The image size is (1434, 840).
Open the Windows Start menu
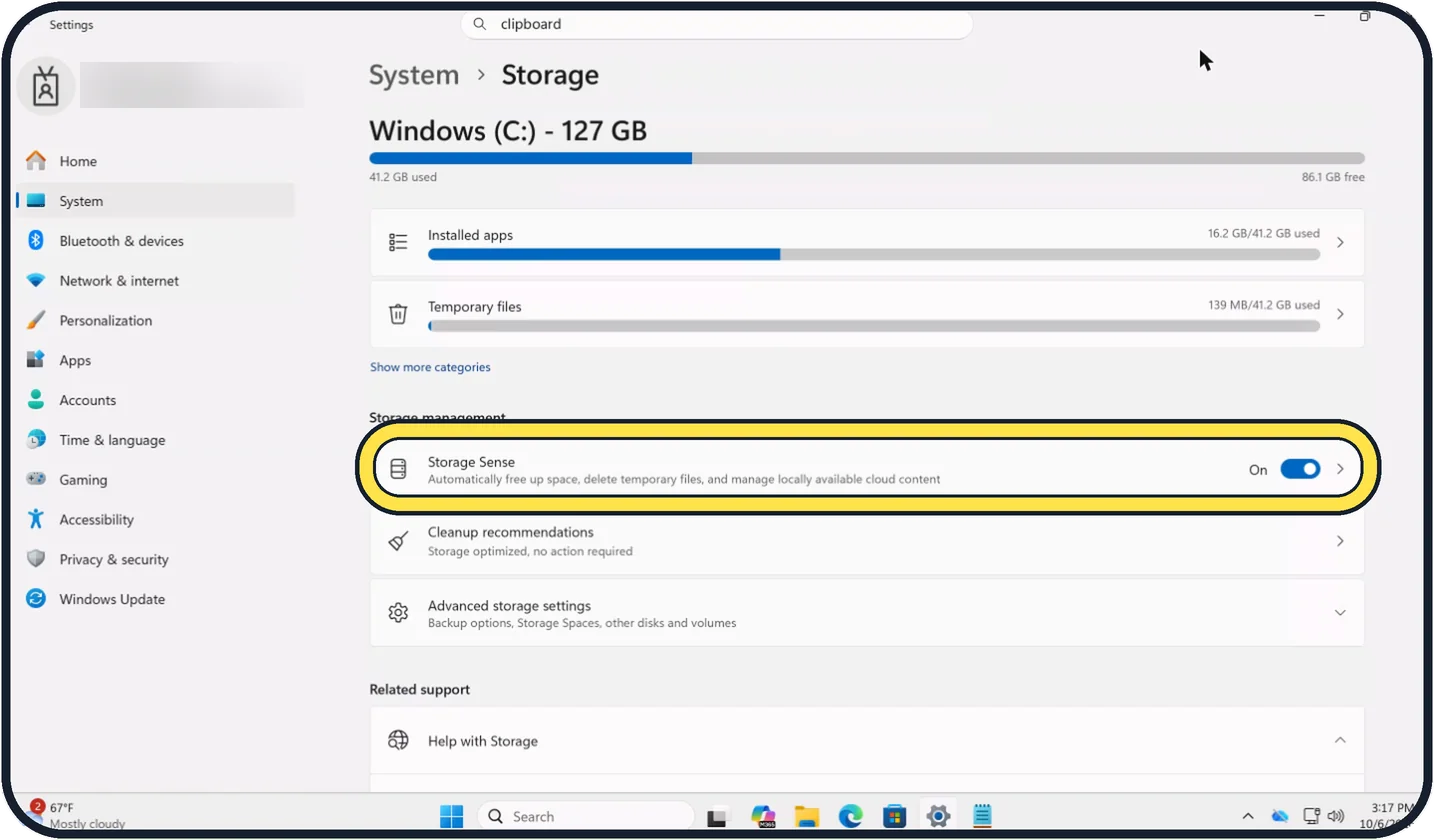point(452,816)
